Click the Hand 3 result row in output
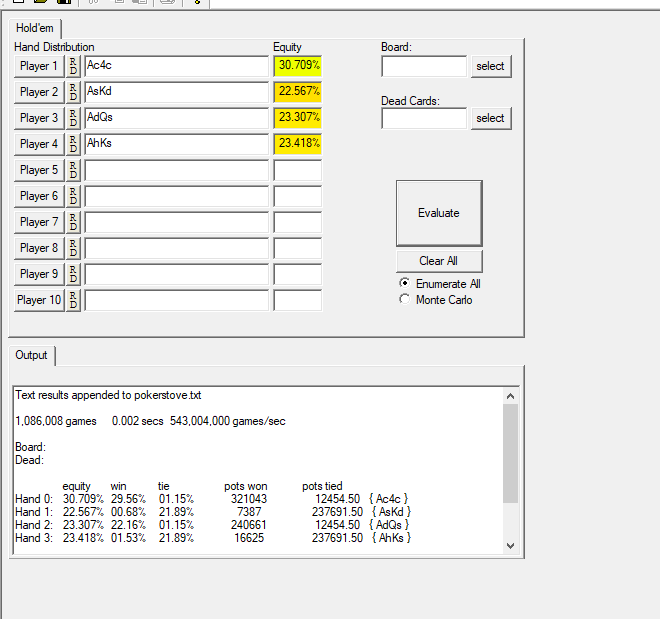The image size is (660, 619). click(x=213, y=538)
